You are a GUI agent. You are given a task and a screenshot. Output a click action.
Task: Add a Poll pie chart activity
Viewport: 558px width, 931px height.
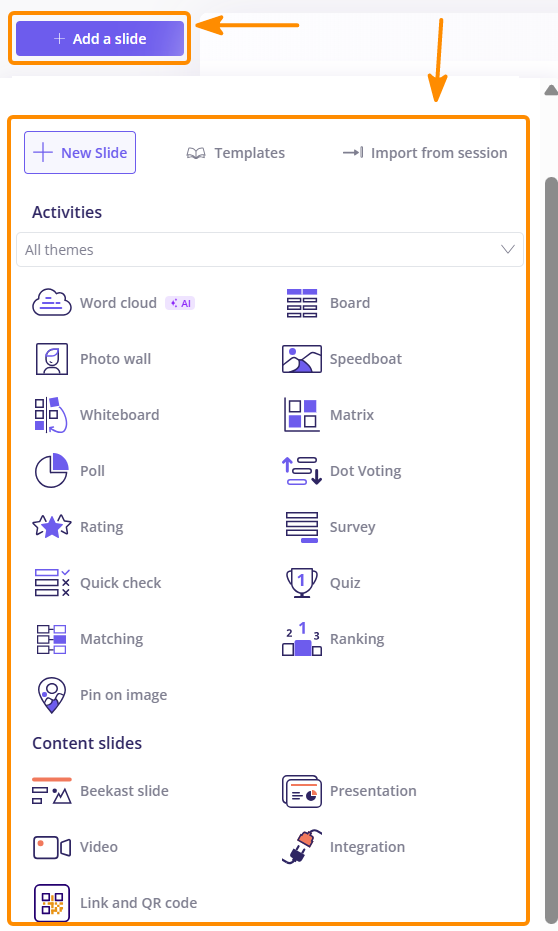point(52,470)
